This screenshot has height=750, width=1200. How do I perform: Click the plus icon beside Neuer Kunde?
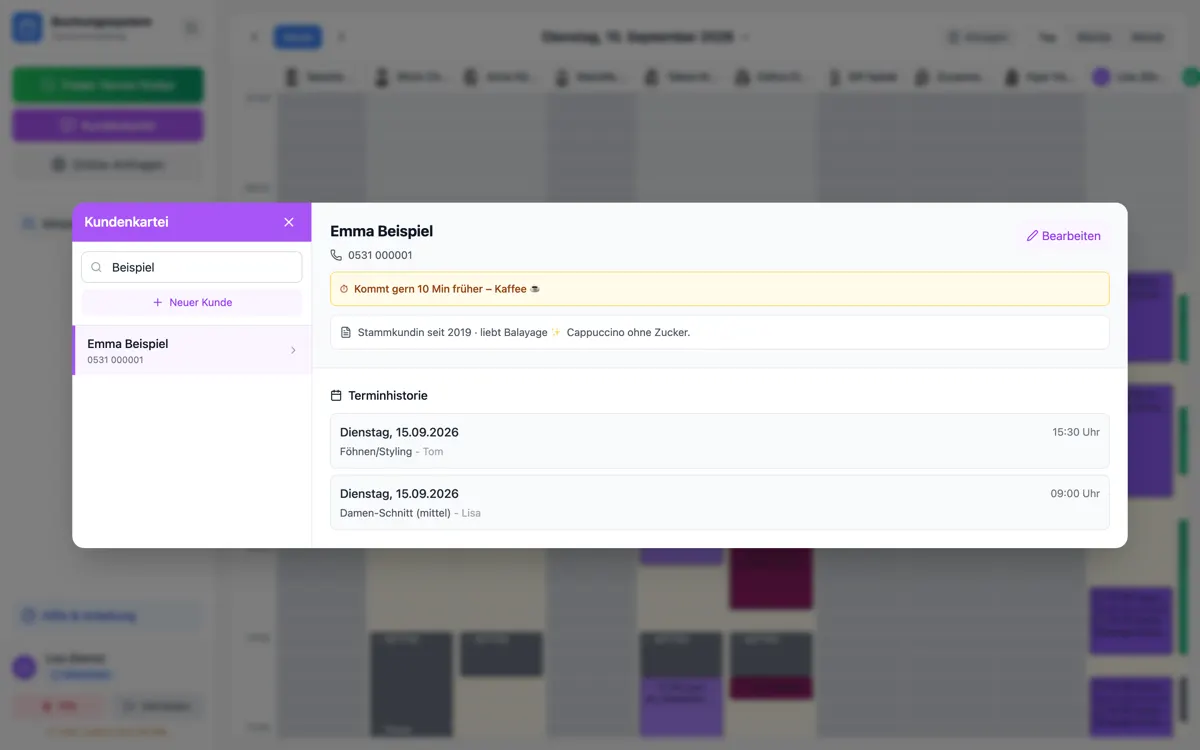[x=157, y=302]
